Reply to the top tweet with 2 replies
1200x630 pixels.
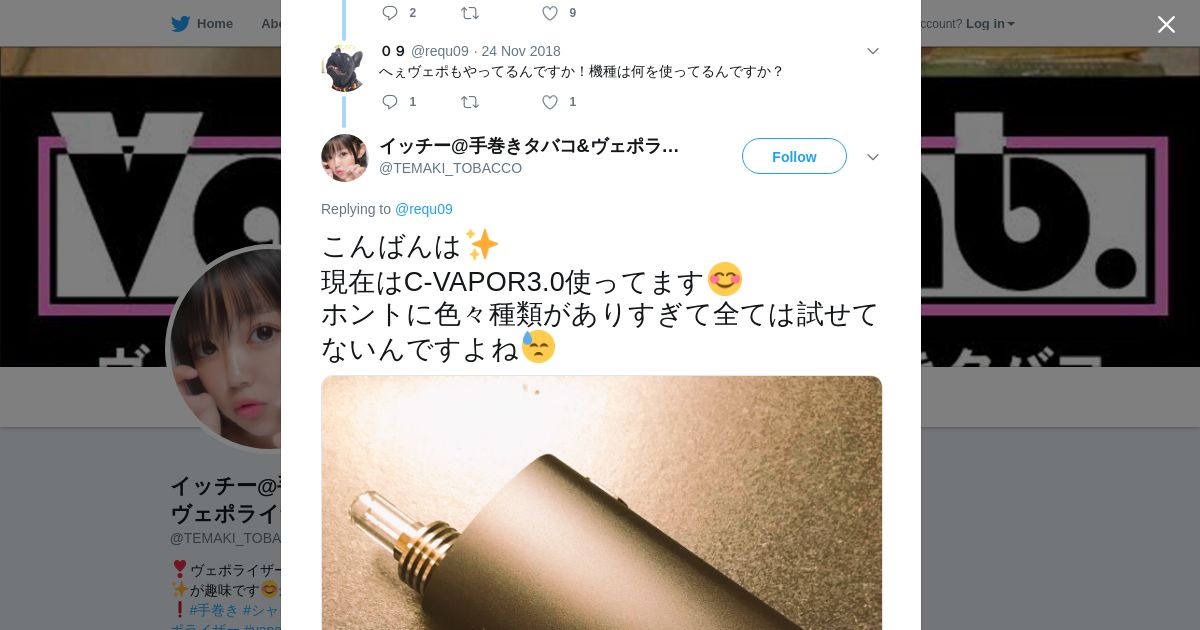pyautogui.click(x=390, y=13)
